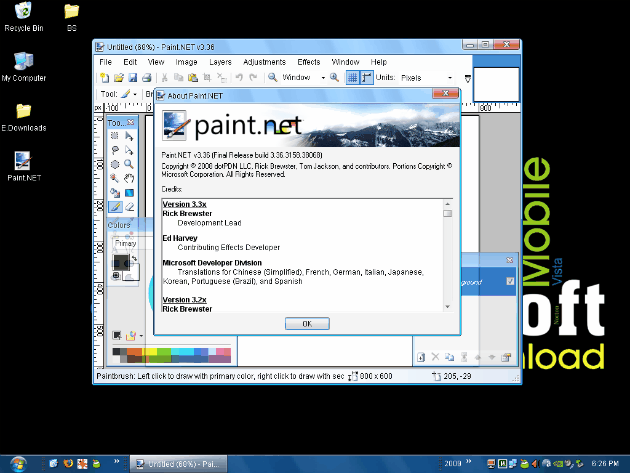This screenshot has height=473, width=630.
Task: Click OK in About Paint.NET dialog
Action: 307,324
